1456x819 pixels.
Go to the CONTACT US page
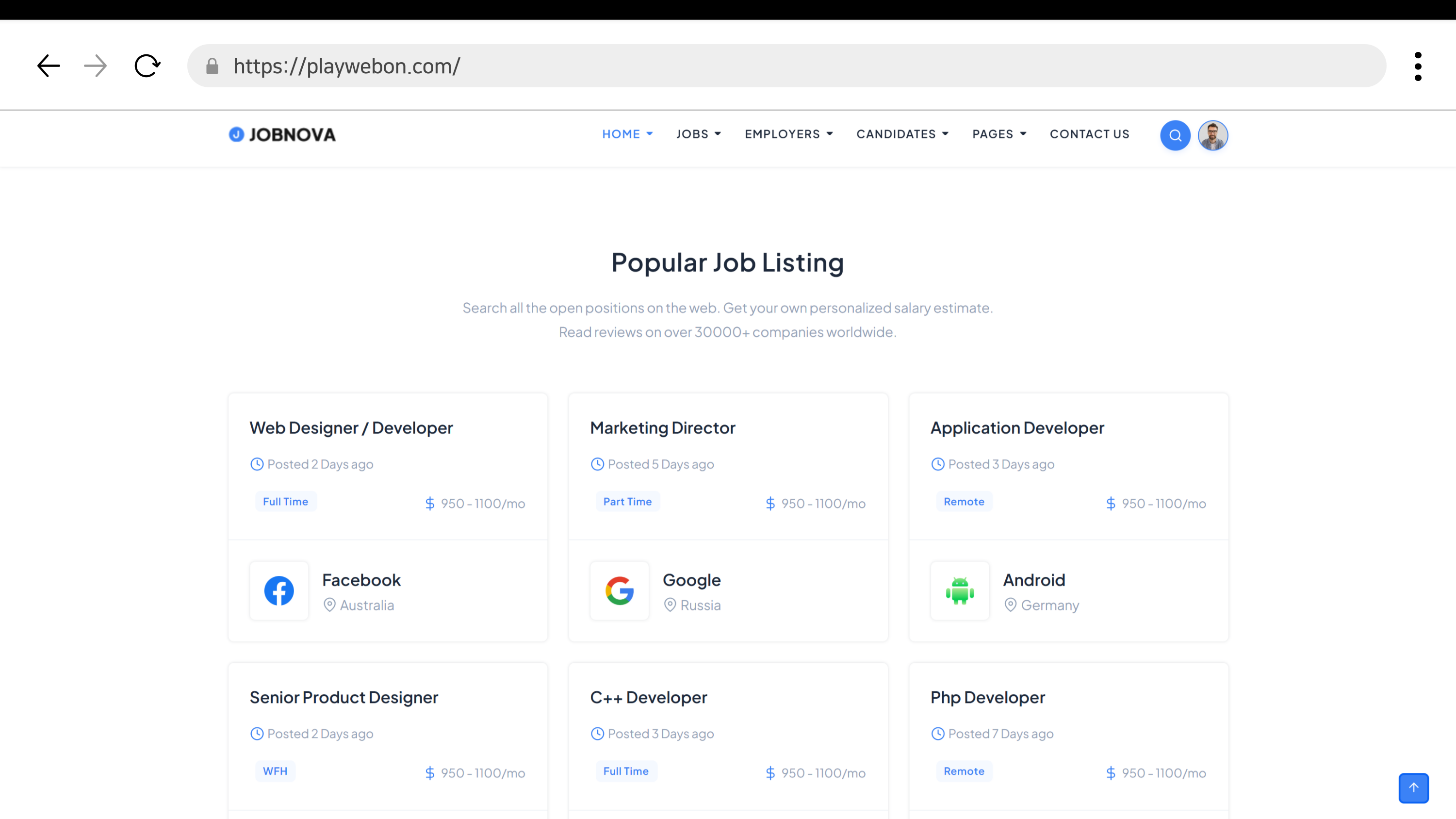1089,134
